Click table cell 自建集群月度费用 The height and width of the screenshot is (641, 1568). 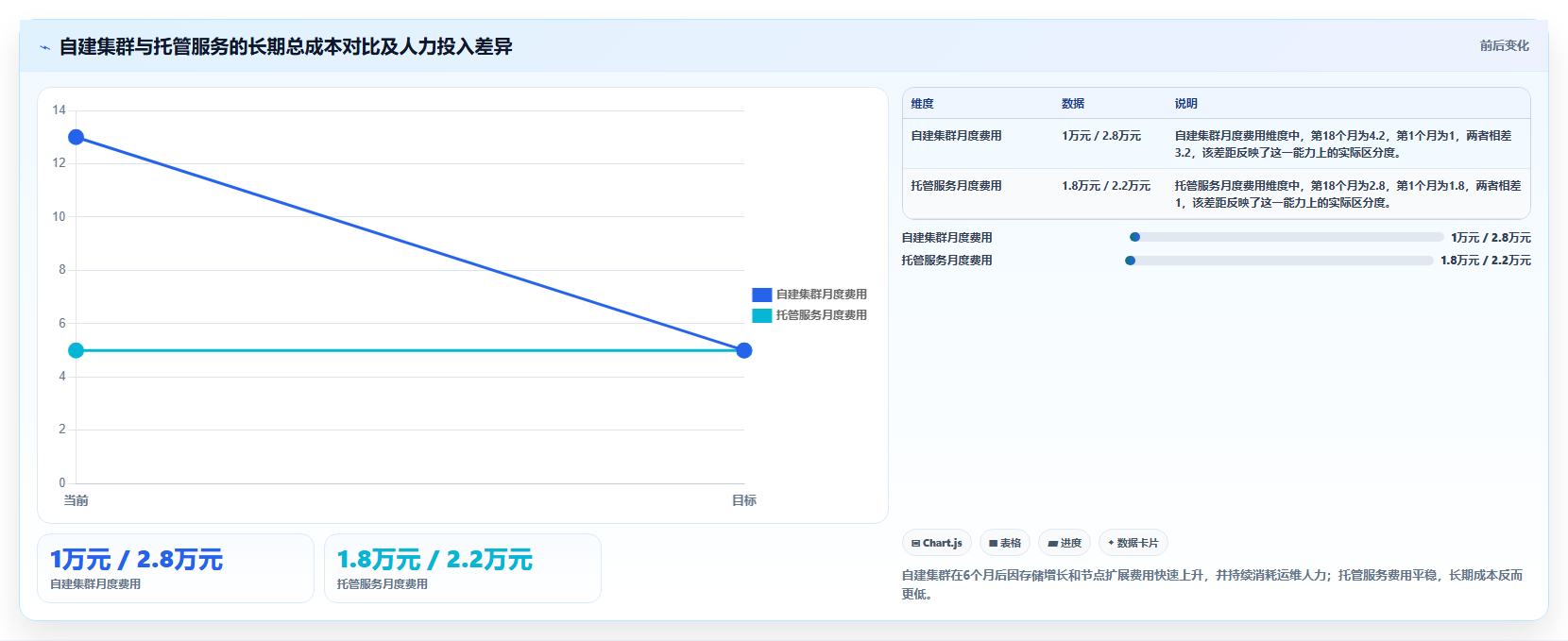[x=956, y=136]
